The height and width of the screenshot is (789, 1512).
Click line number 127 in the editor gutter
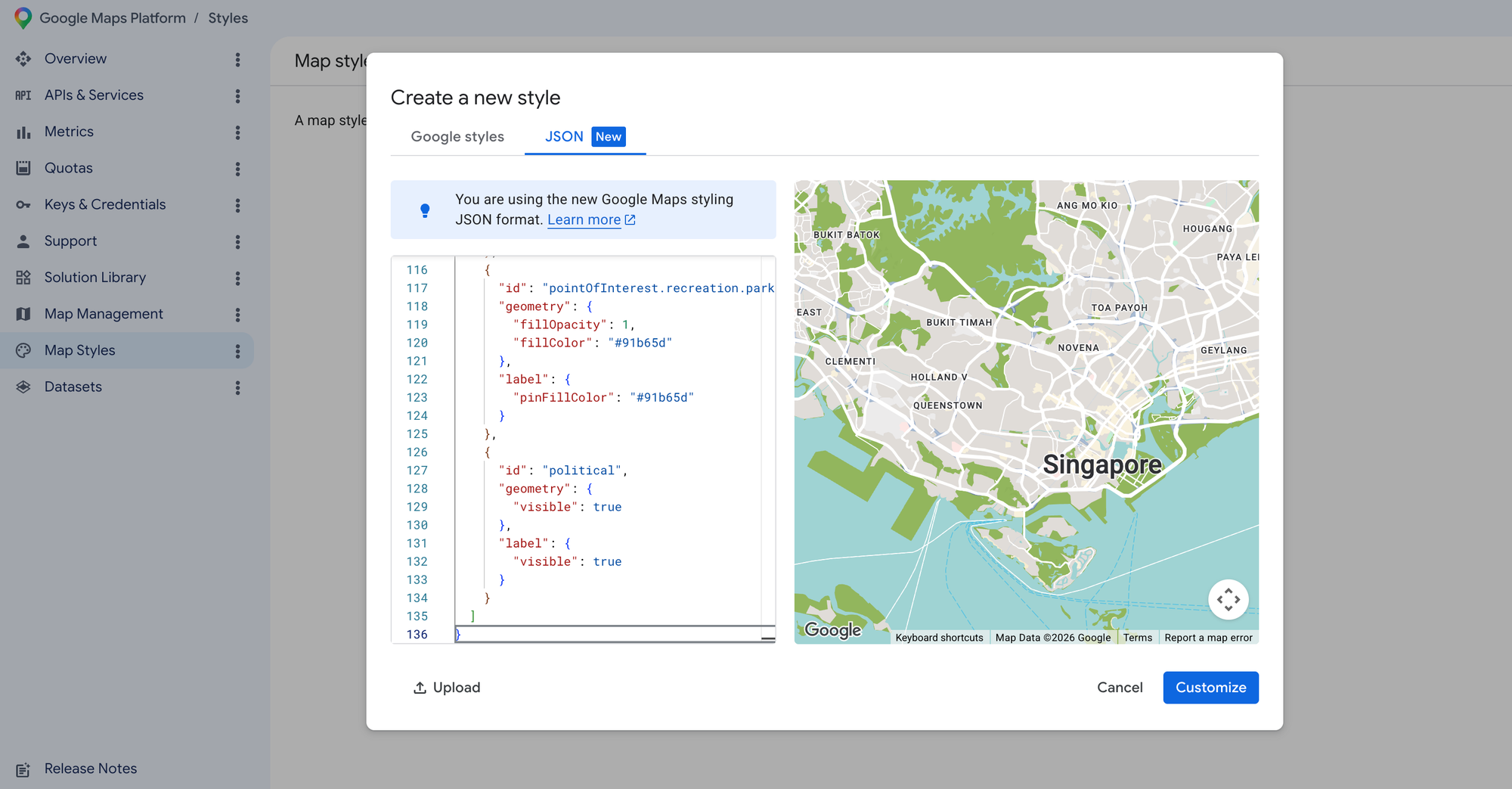tap(417, 471)
